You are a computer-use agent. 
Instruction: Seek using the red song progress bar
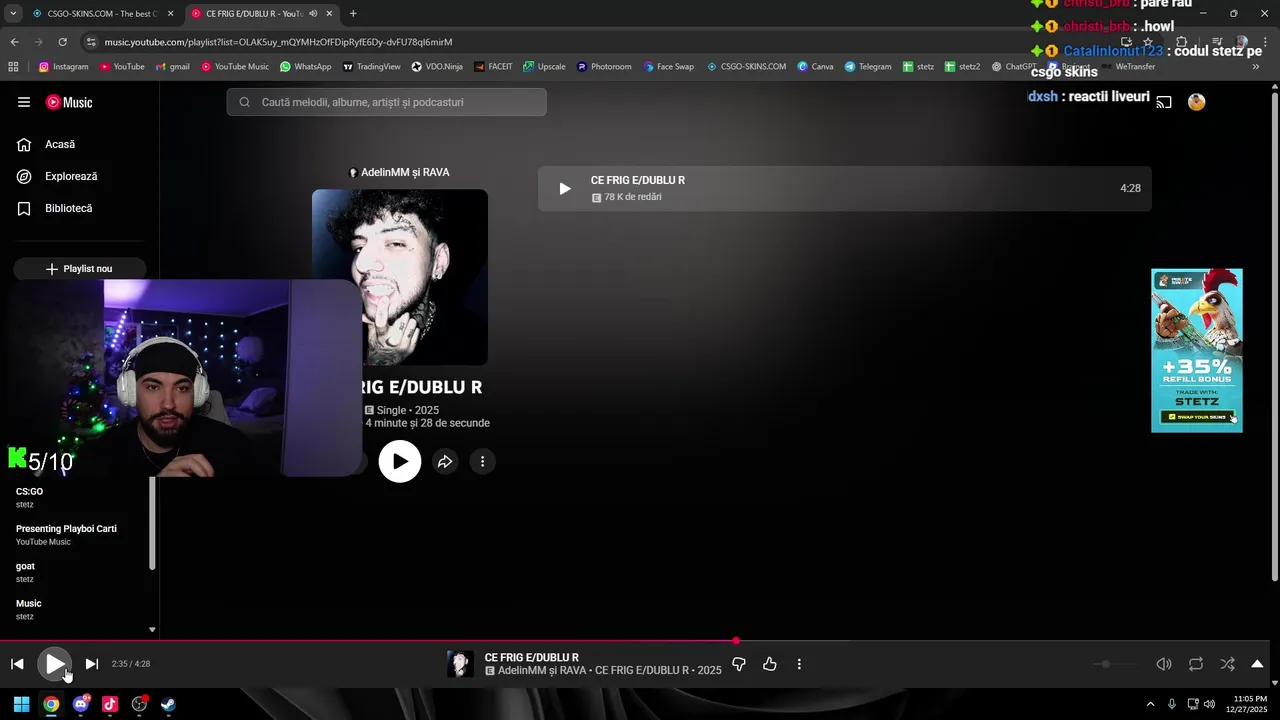pyautogui.click(x=640, y=641)
